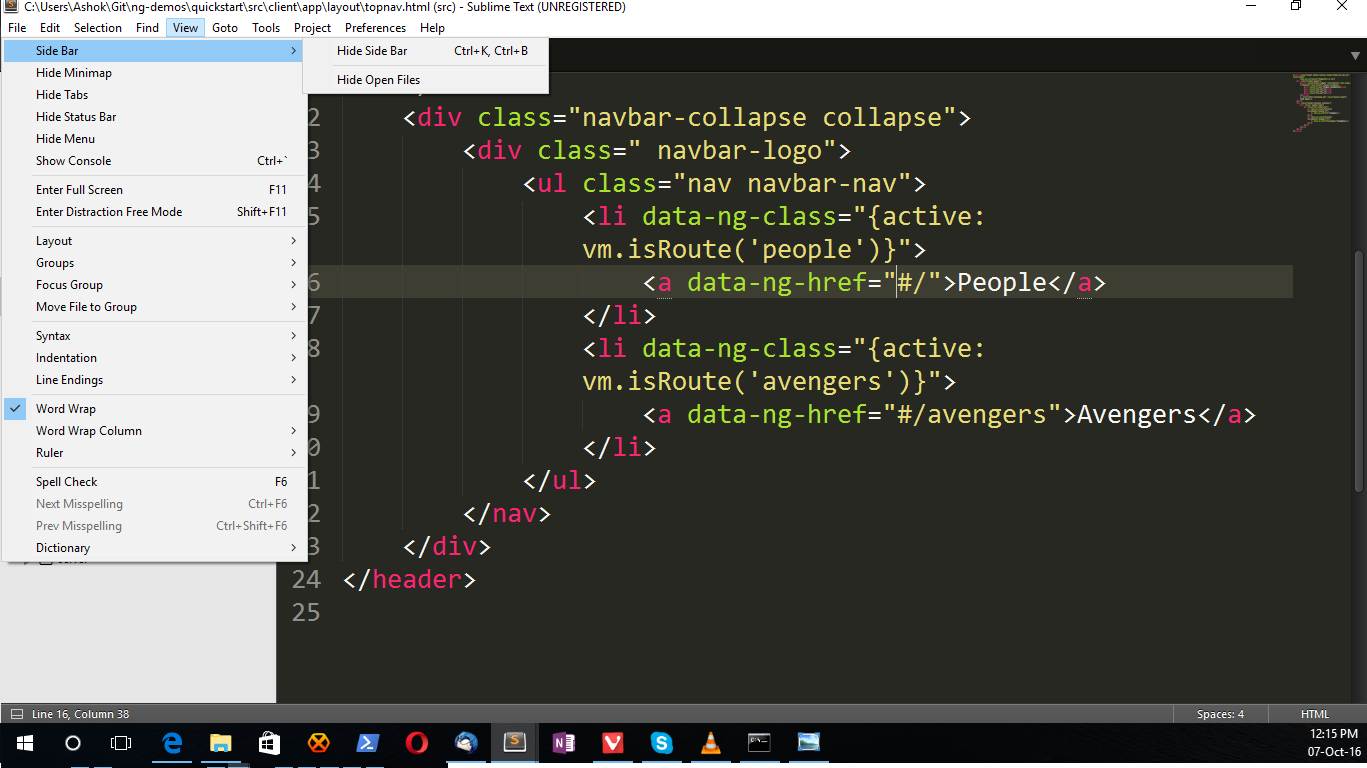Screen dimensions: 1367x768
Task: Open the Layout submenu
Action: [53, 240]
